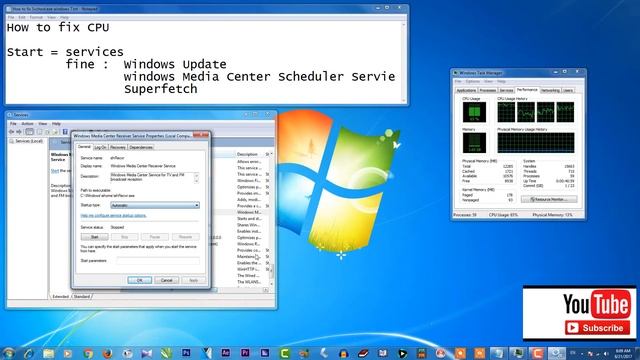Open the Applications tab in Task Manager
Viewport: 640px width, 360px height.
(466, 90)
